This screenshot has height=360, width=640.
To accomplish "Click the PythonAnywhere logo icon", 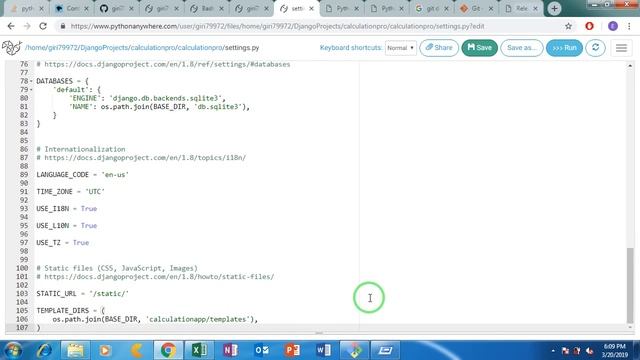I will click(x=11, y=48).
